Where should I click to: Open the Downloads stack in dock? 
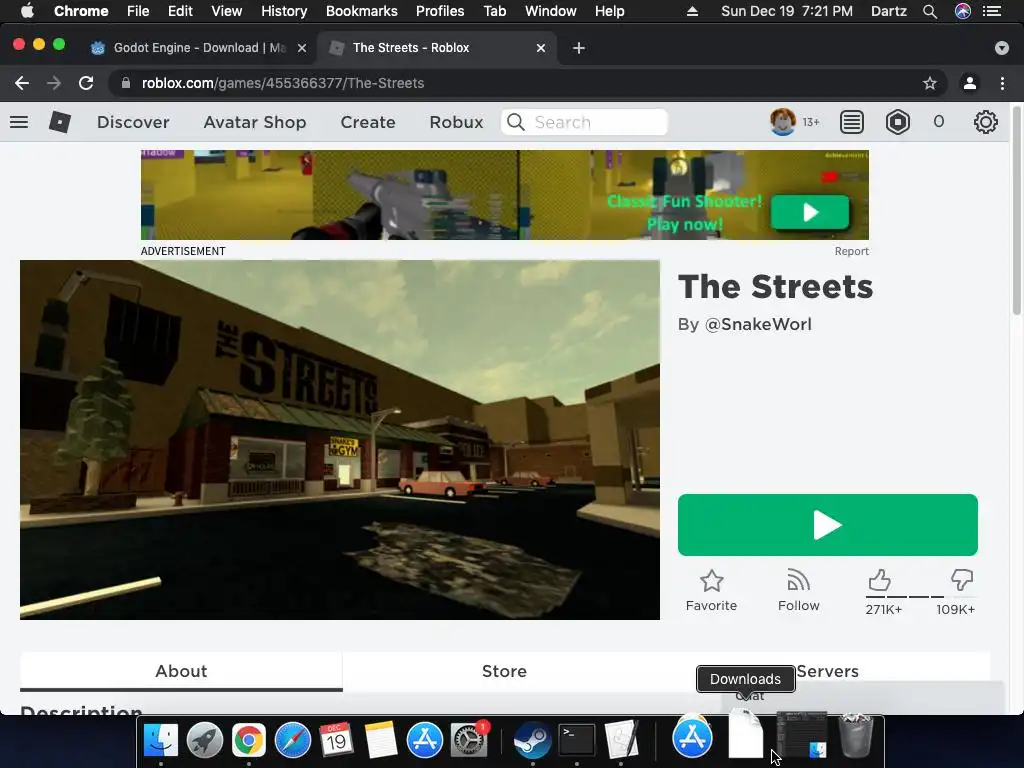pos(745,736)
